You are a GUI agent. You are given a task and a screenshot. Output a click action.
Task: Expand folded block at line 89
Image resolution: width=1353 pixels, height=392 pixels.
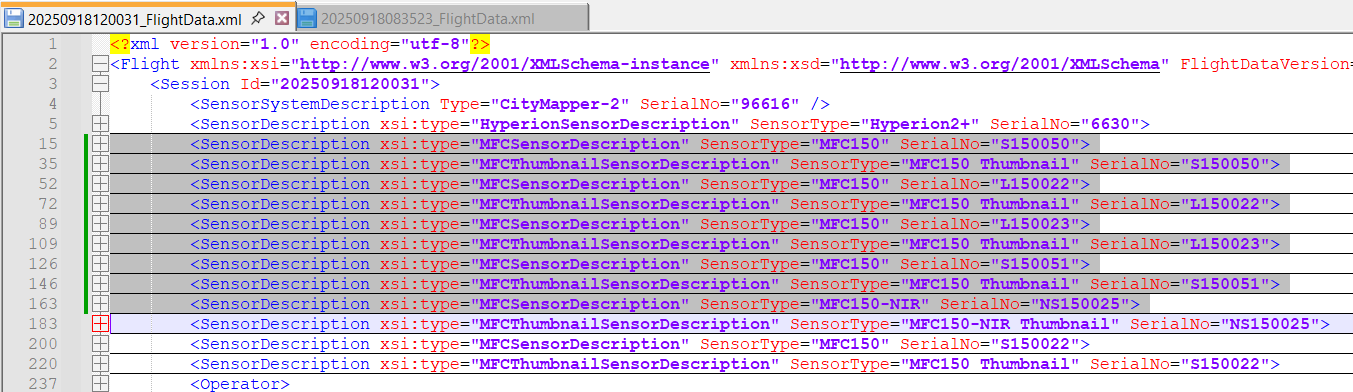tap(99, 224)
